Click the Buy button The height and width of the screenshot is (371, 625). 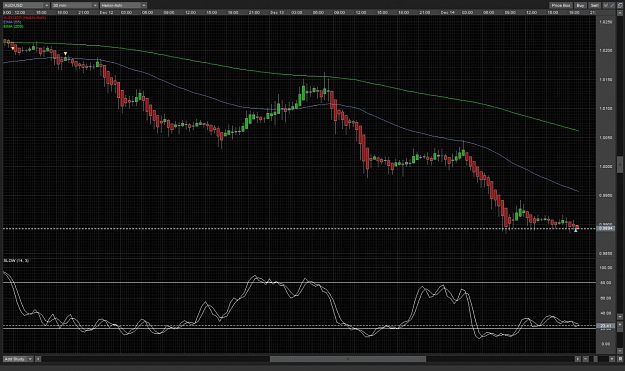click(580, 5)
